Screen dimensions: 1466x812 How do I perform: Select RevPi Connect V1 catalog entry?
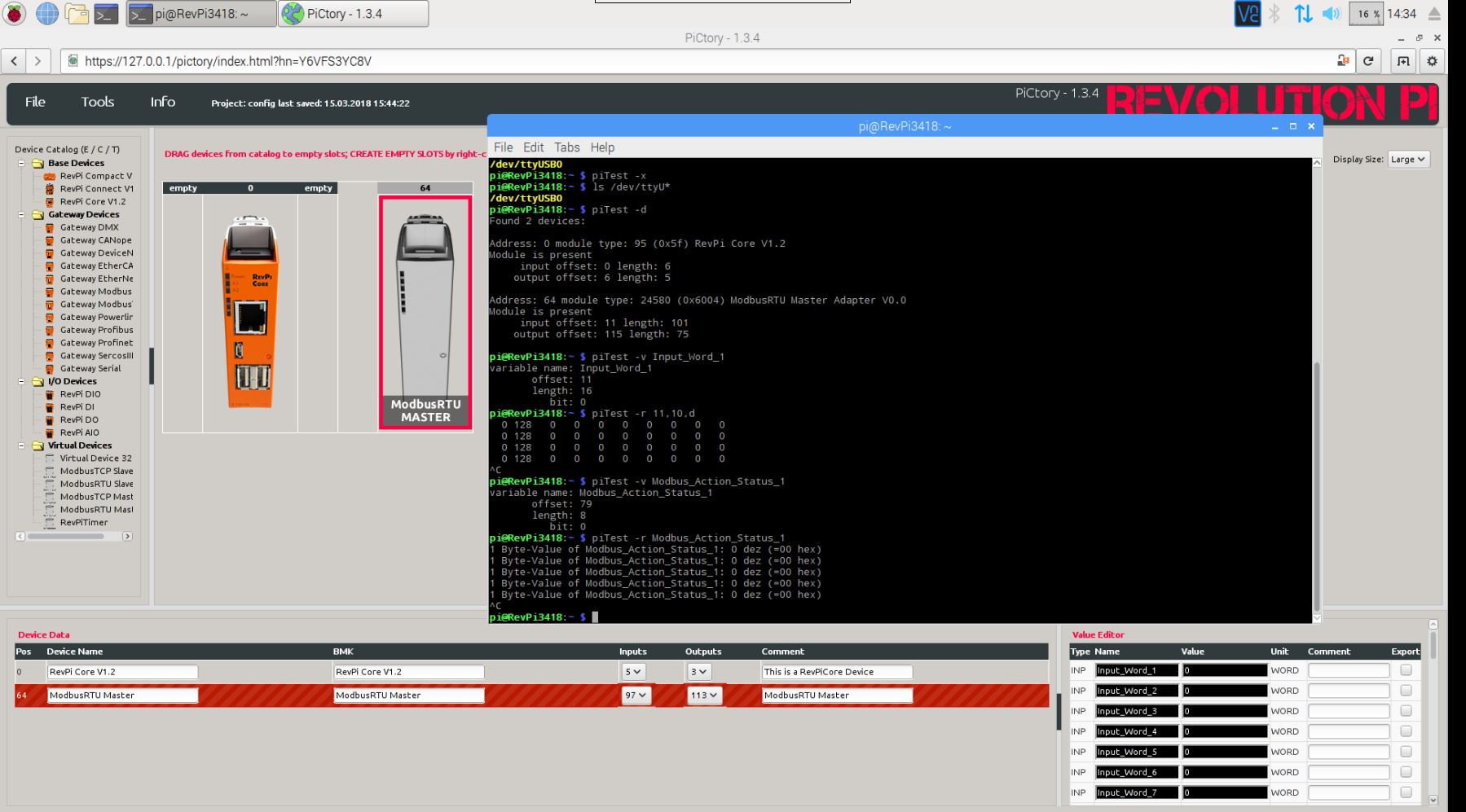coord(96,189)
